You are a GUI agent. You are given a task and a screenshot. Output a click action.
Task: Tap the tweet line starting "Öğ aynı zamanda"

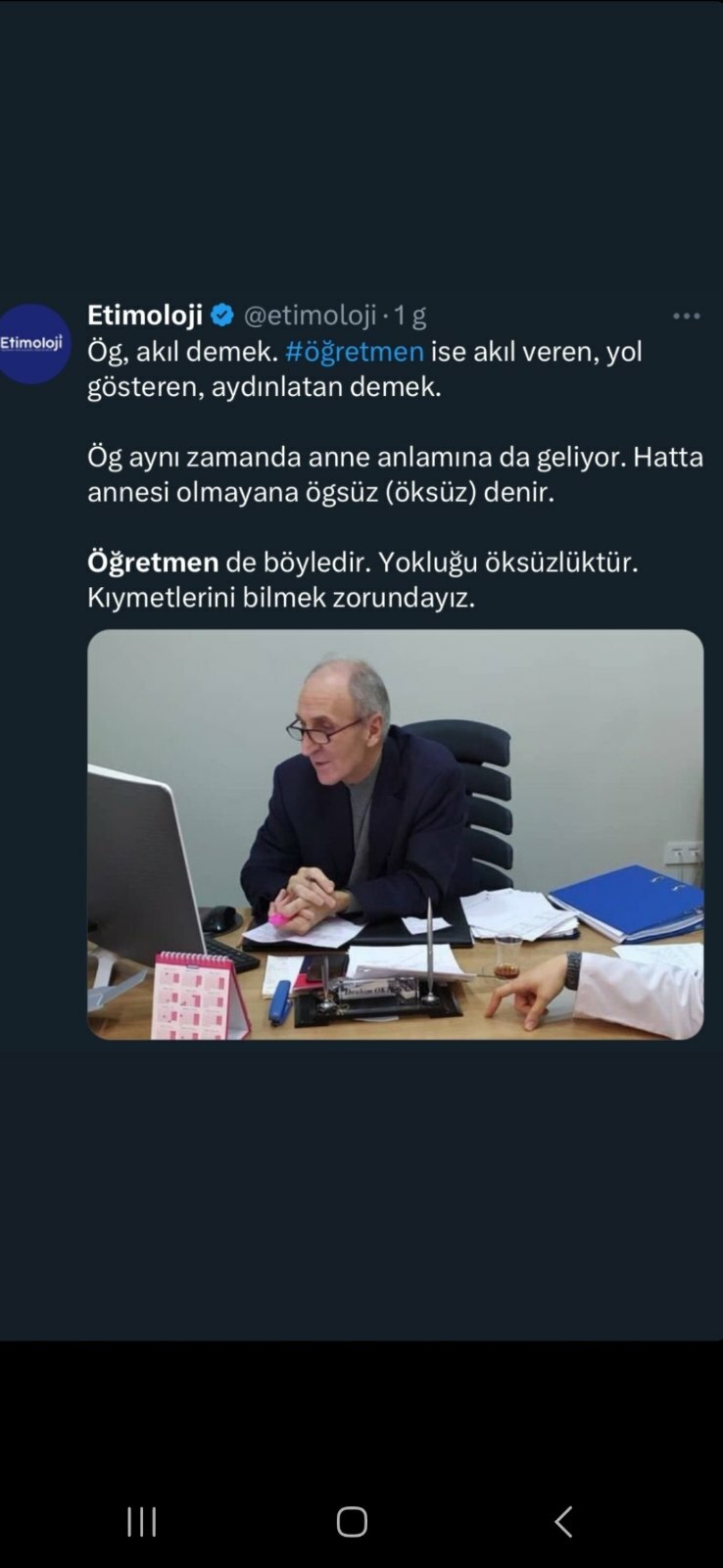point(395,457)
